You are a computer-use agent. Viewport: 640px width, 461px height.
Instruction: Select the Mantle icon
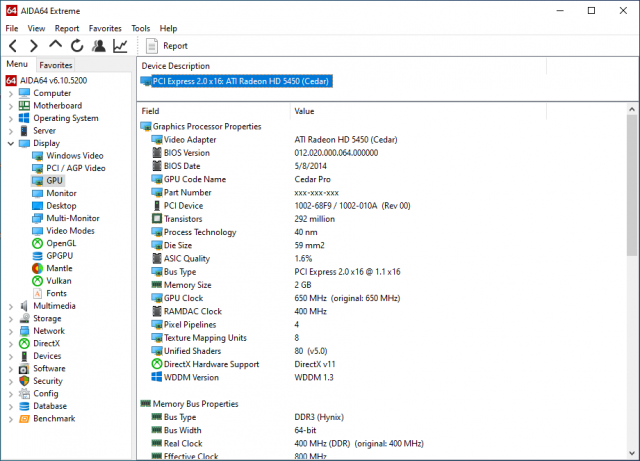pyautogui.click(x=37, y=268)
